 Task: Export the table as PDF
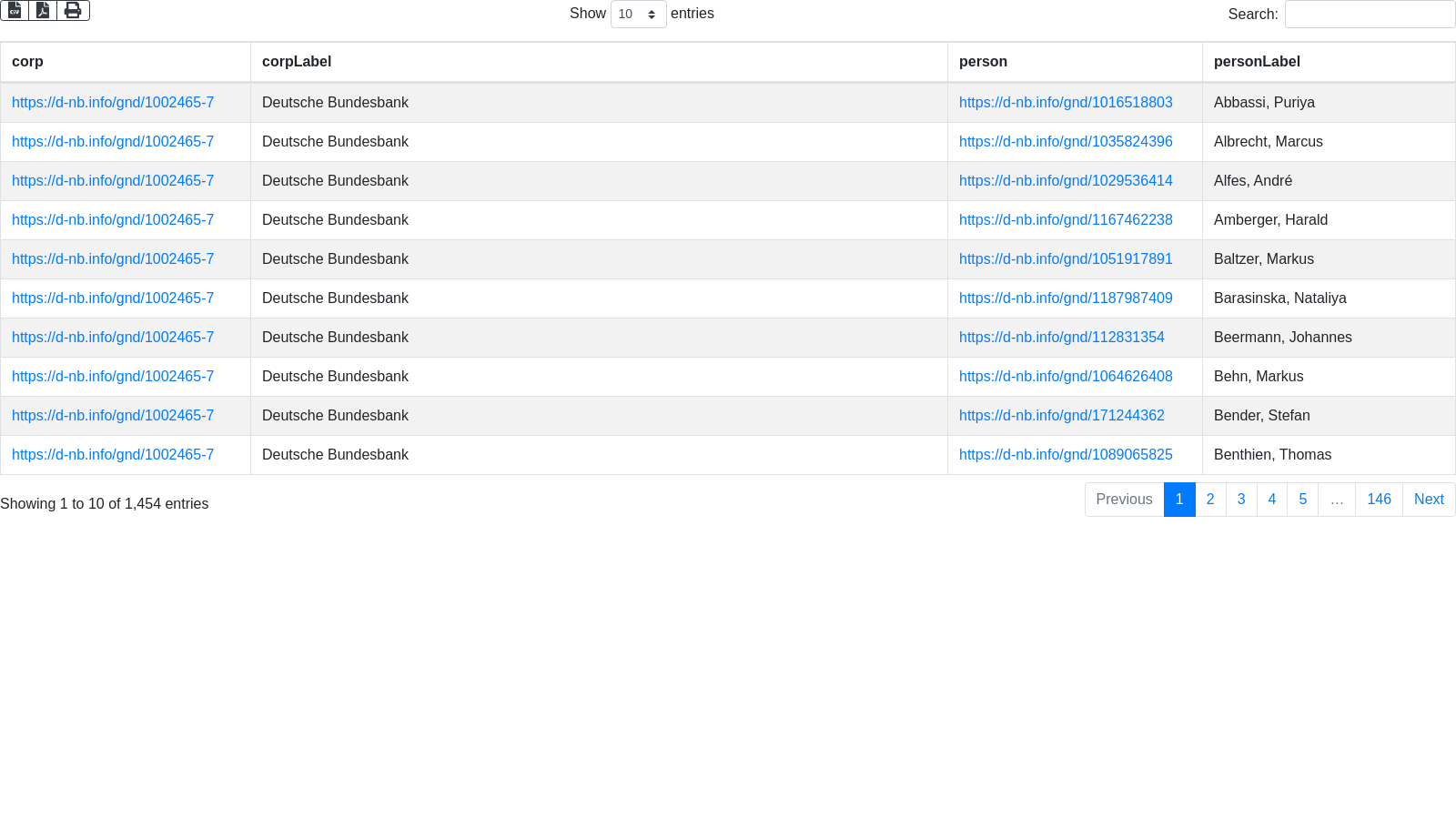pyautogui.click(x=43, y=11)
